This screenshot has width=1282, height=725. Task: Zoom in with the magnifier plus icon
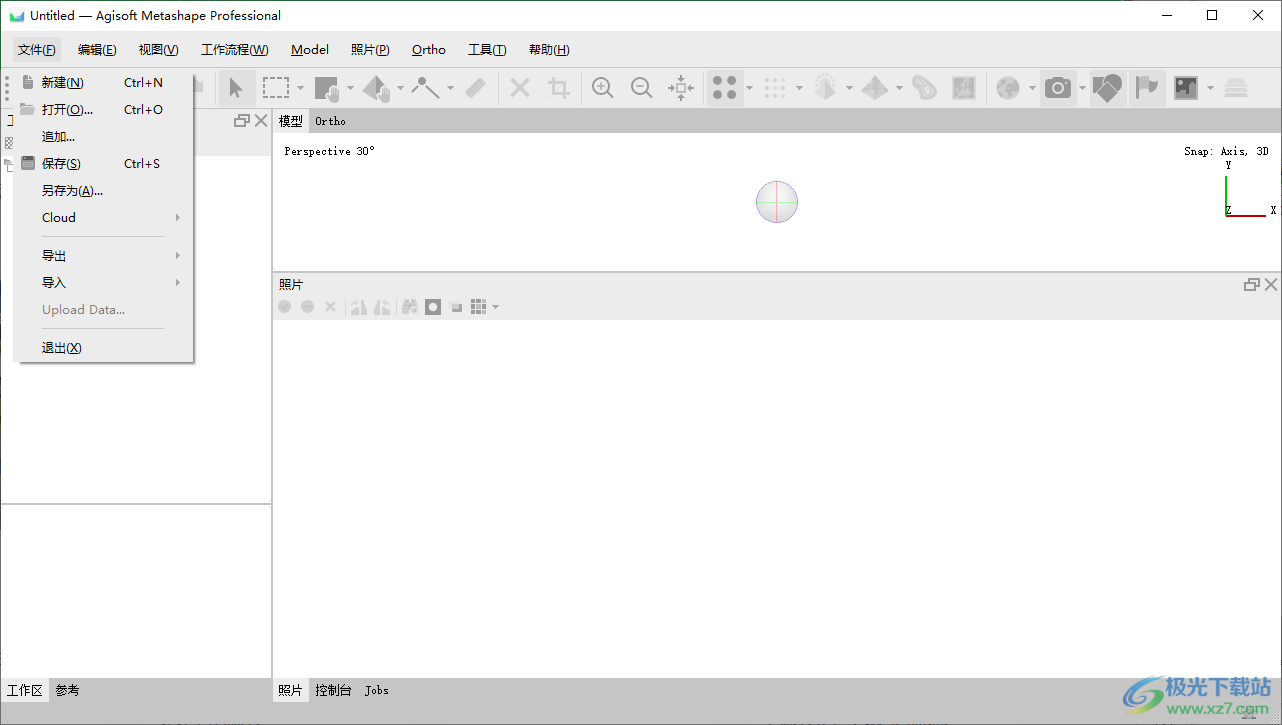point(603,88)
